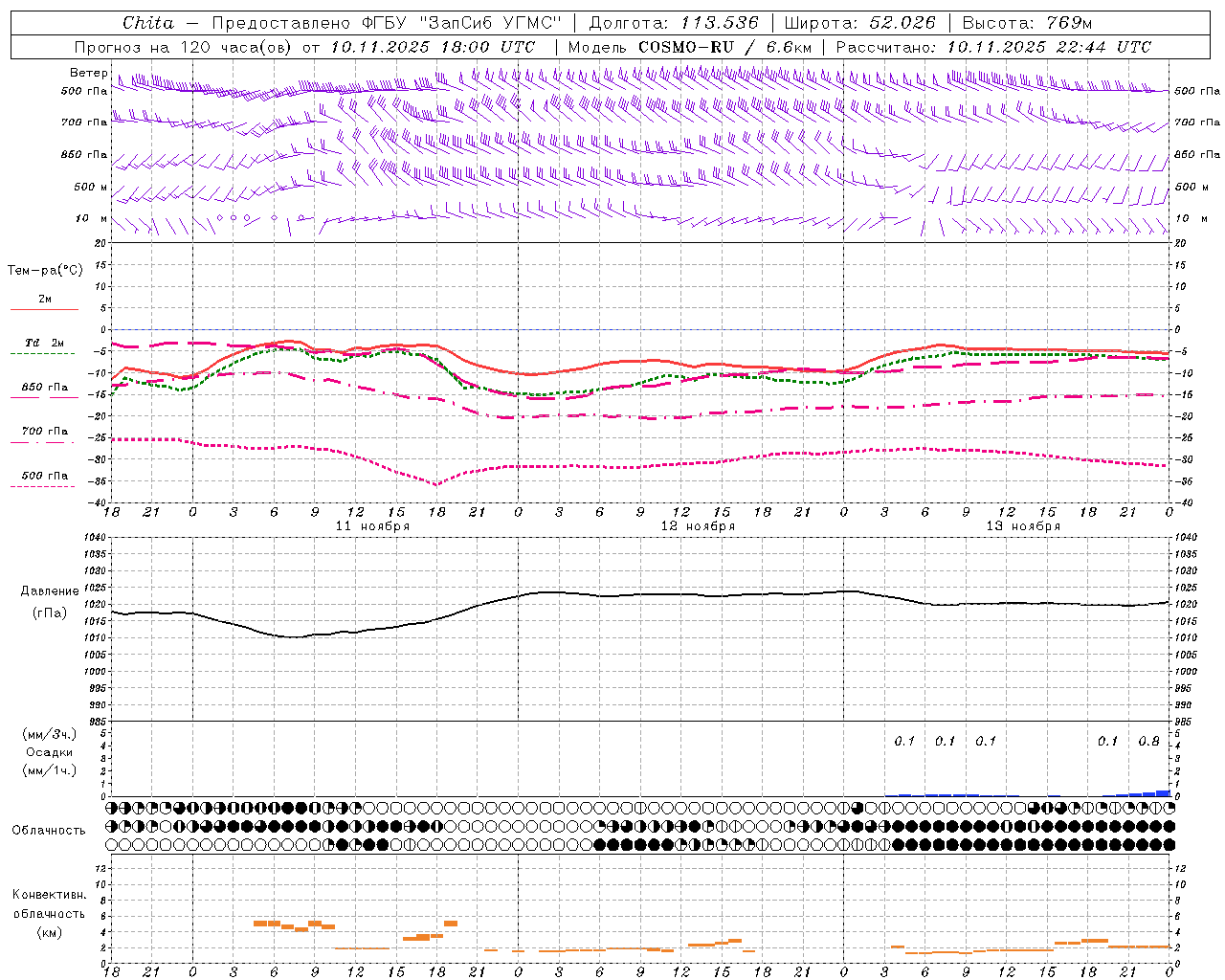Click the 11 ноября date label
The height and width of the screenshot is (980, 1225).
371,526
